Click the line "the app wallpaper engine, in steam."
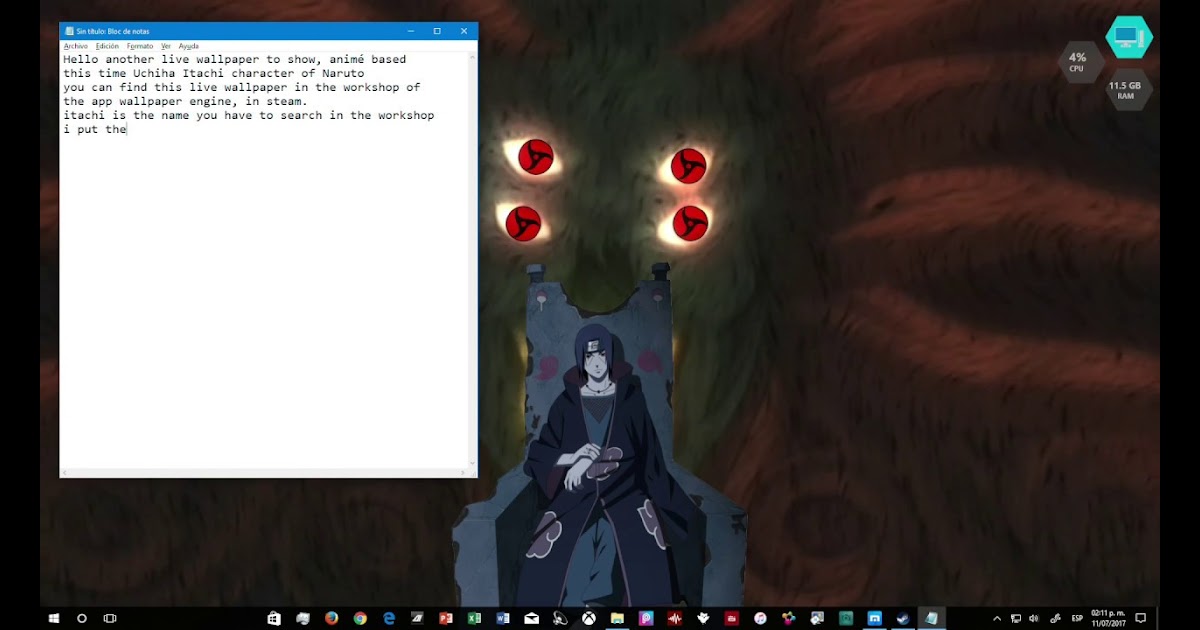 185,102
